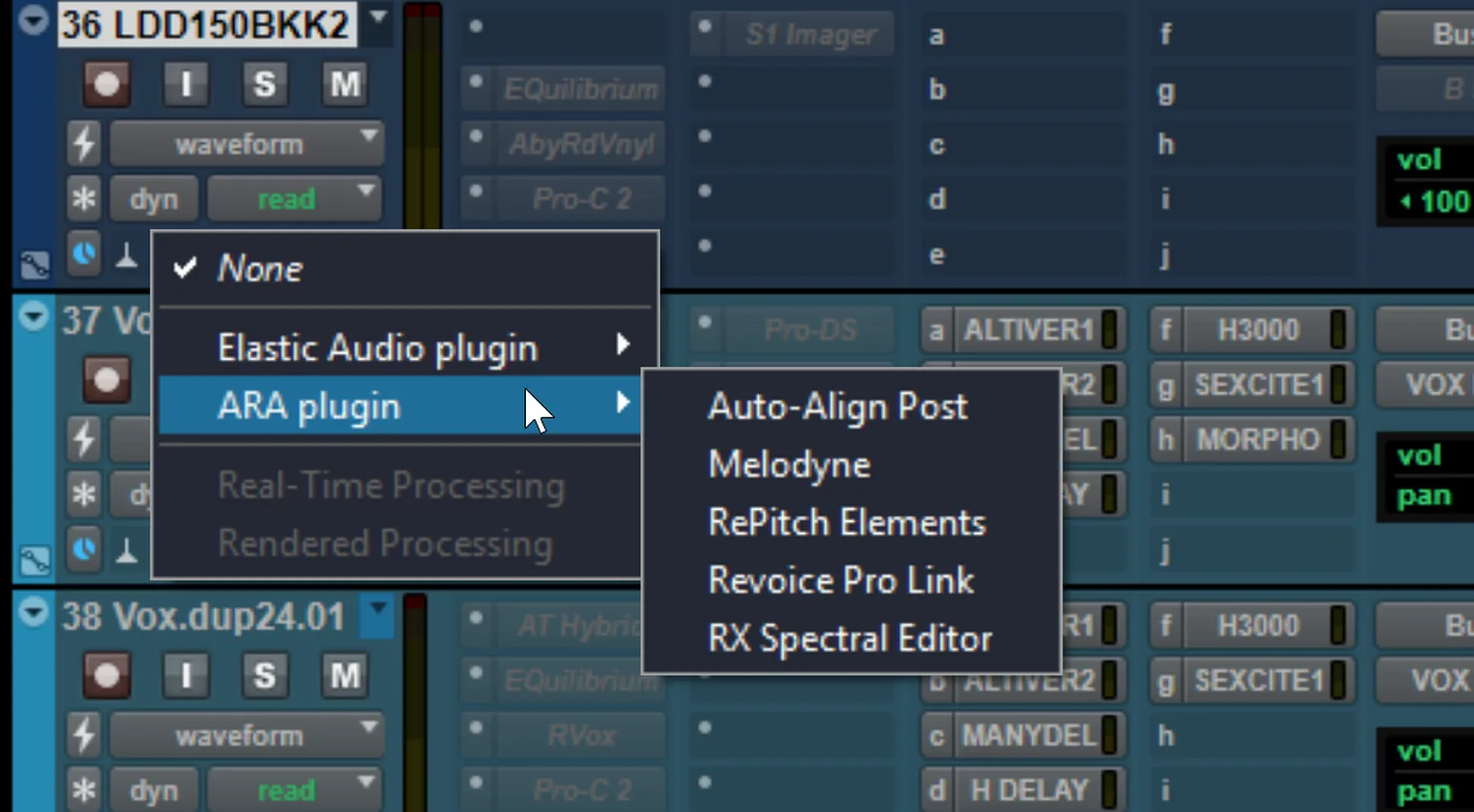1474x812 pixels.
Task: Open track 36 waveform view selector
Action: [247, 145]
